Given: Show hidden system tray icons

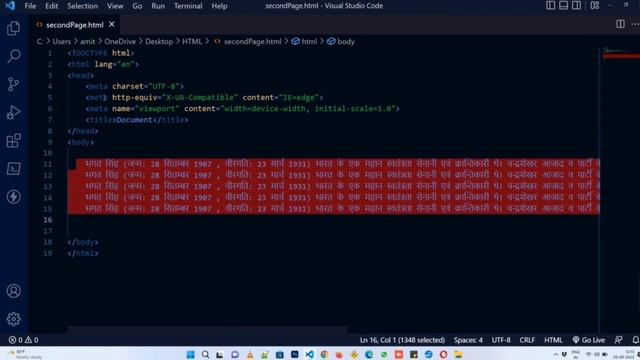Looking at the screenshot, I should pos(556,354).
